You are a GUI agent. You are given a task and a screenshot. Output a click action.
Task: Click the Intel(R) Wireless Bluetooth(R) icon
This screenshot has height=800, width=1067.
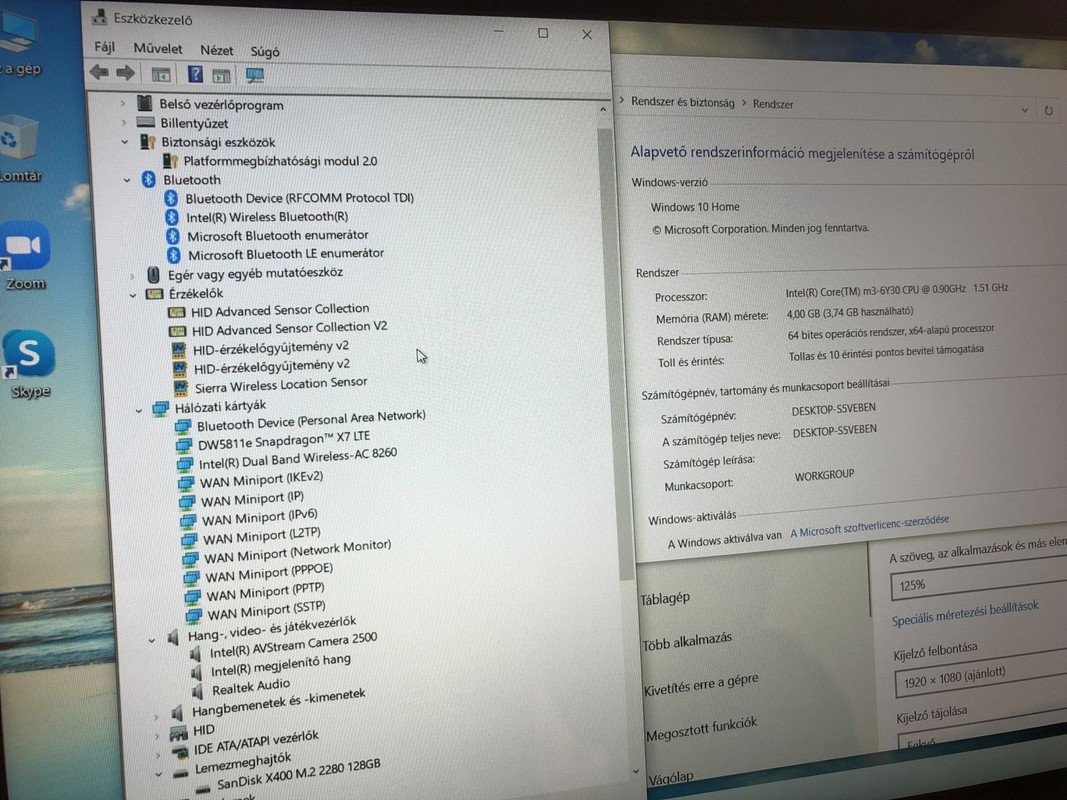click(x=172, y=217)
